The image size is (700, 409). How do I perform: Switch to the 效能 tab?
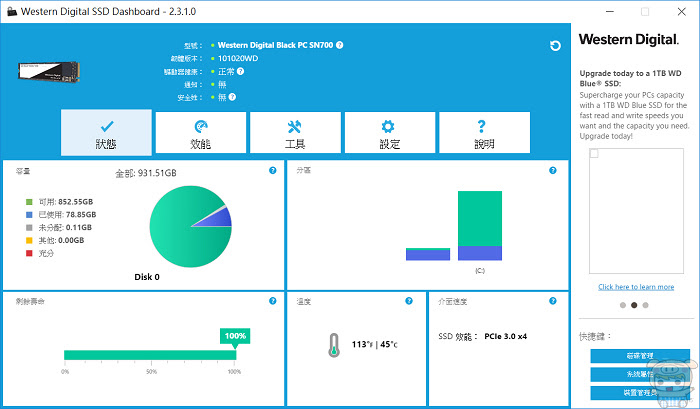pyautogui.click(x=200, y=133)
